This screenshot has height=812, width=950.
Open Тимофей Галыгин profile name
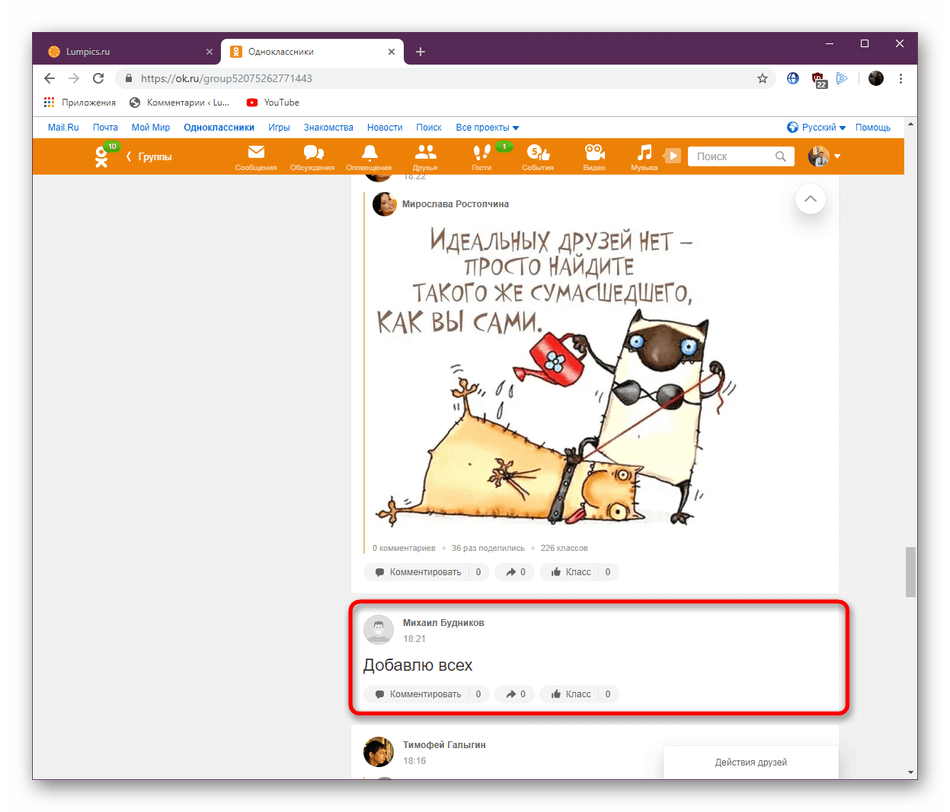click(444, 745)
